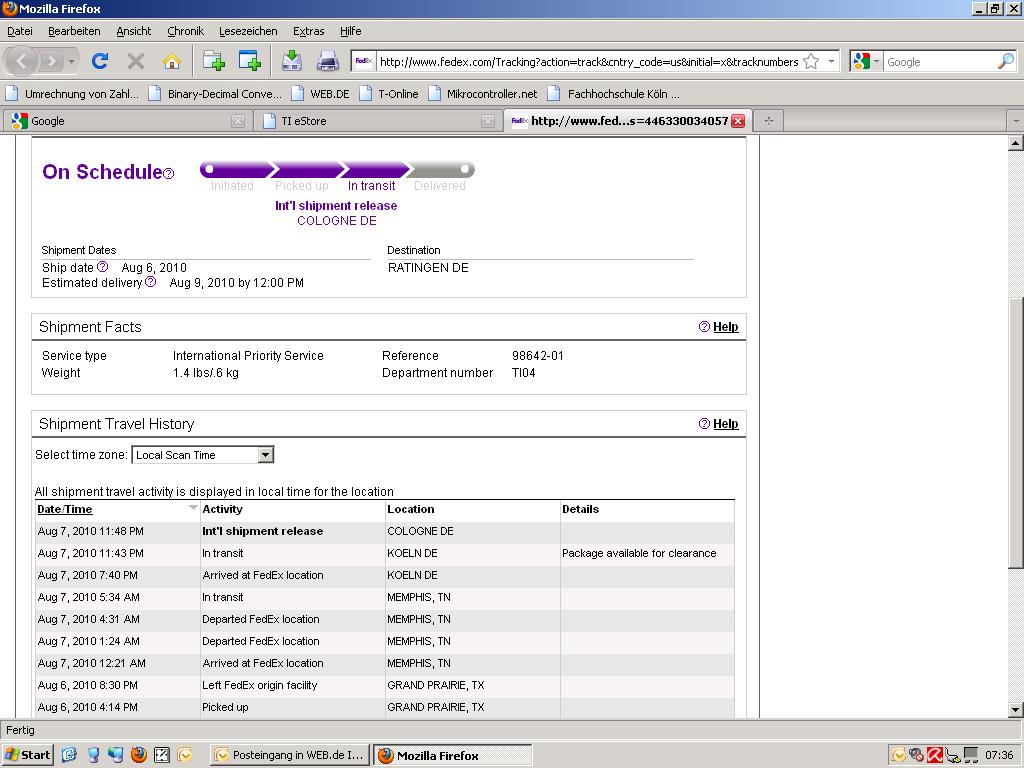Click the On Schedule help question icon
The image size is (1024, 768).
(168, 174)
